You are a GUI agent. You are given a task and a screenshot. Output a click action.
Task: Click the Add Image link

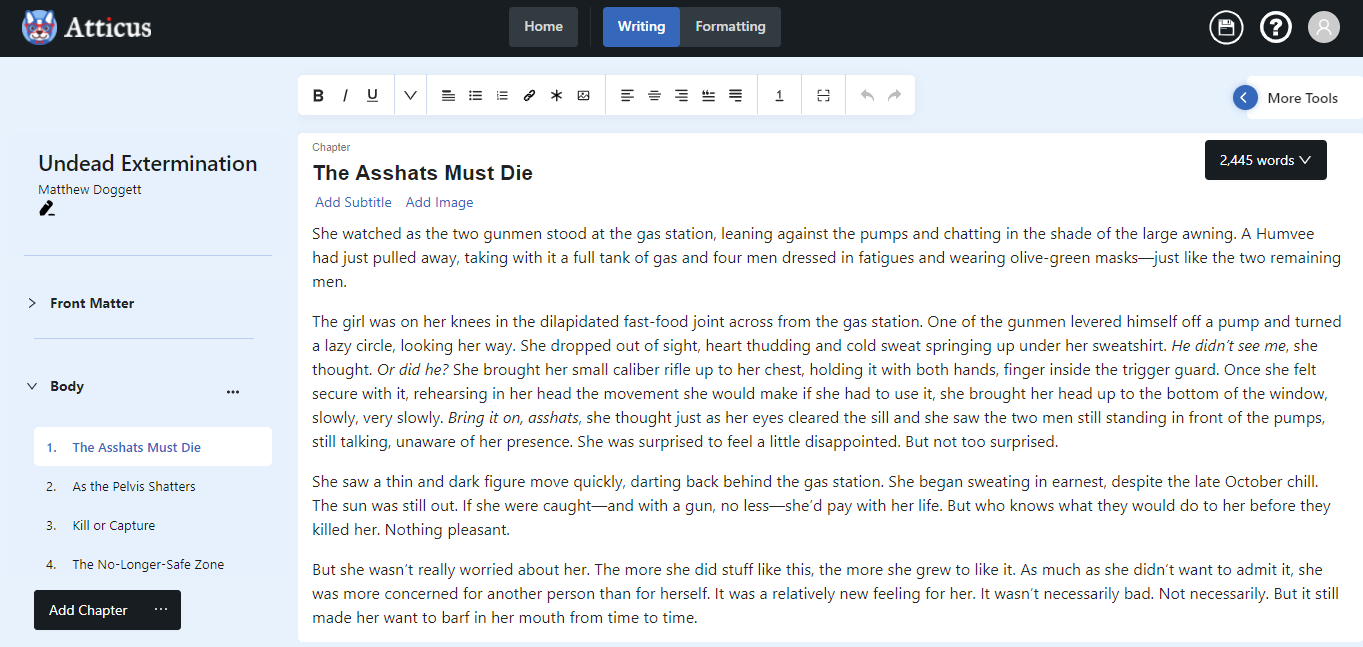(439, 202)
